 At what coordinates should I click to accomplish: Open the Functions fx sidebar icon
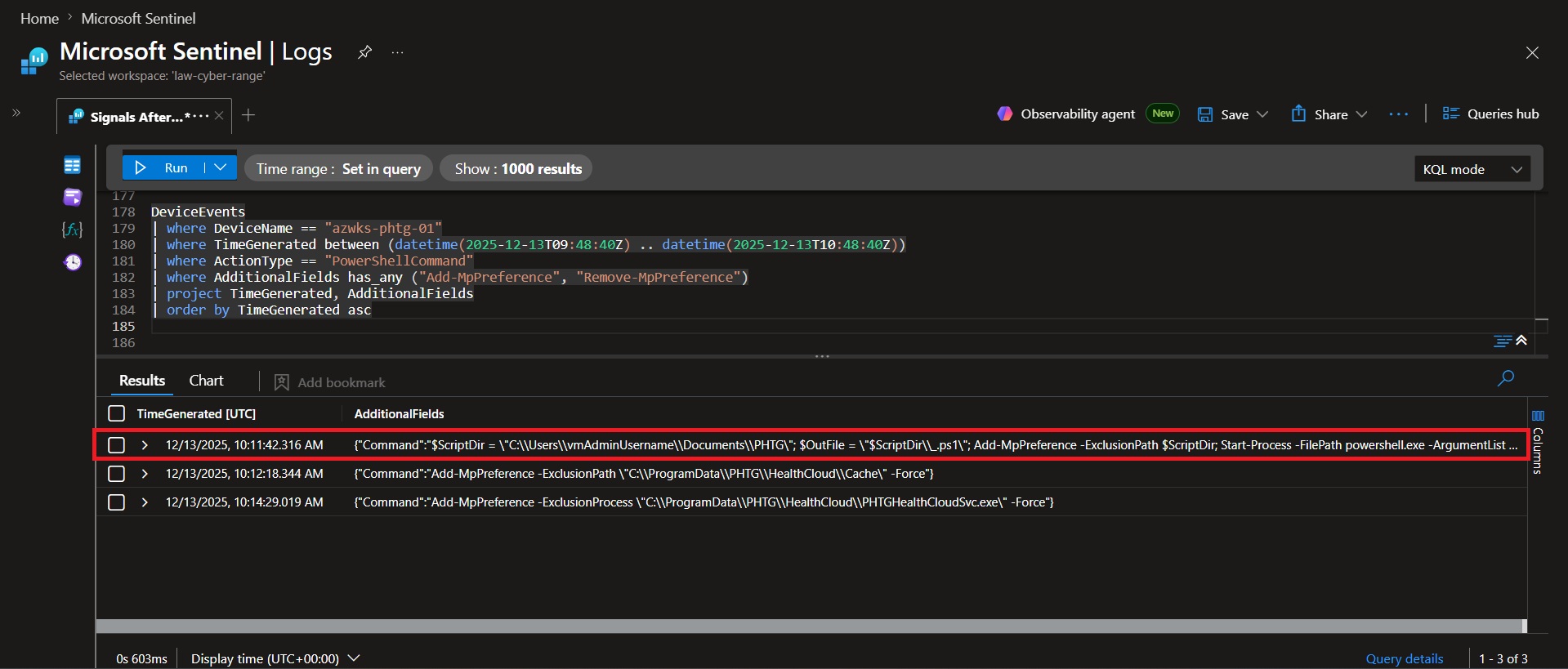click(73, 230)
